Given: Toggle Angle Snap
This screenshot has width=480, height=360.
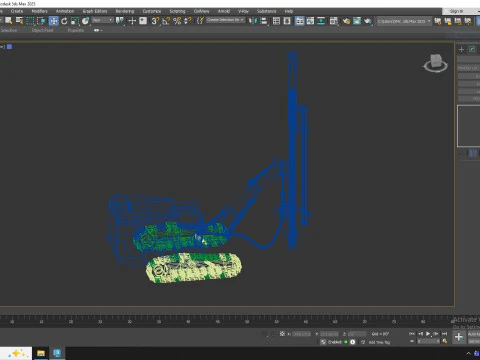Looking at the screenshot, I should pyautogui.click(x=166, y=21).
